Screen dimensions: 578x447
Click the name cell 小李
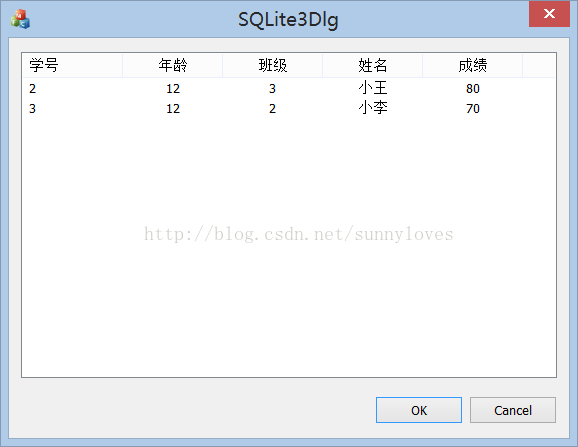click(373, 108)
